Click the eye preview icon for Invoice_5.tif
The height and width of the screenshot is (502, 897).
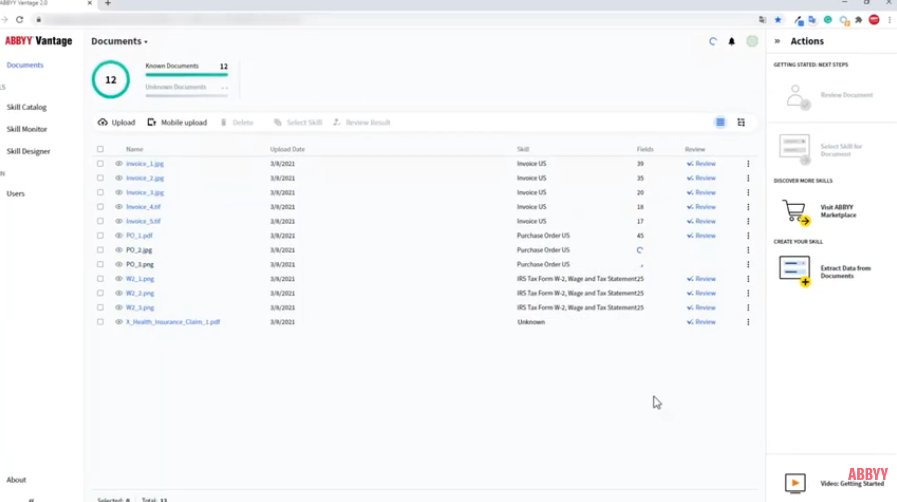click(118, 221)
